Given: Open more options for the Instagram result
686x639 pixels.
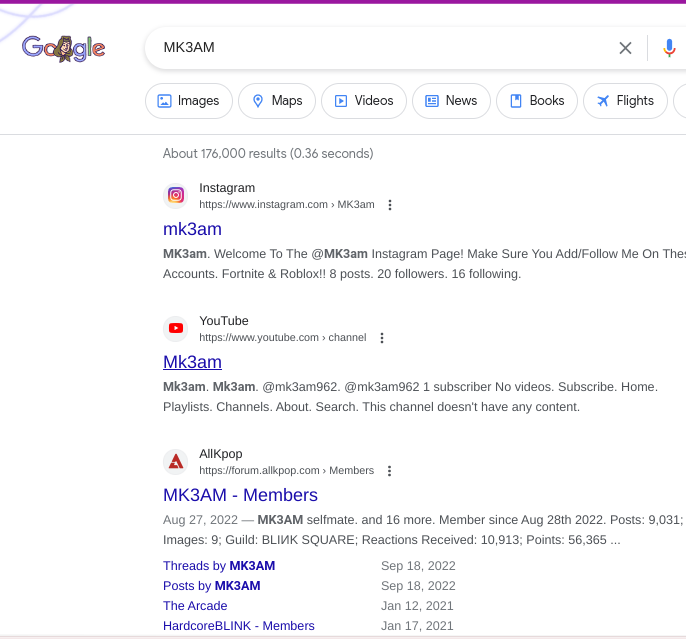Looking at the screenshot, I should tap(390, 205).
